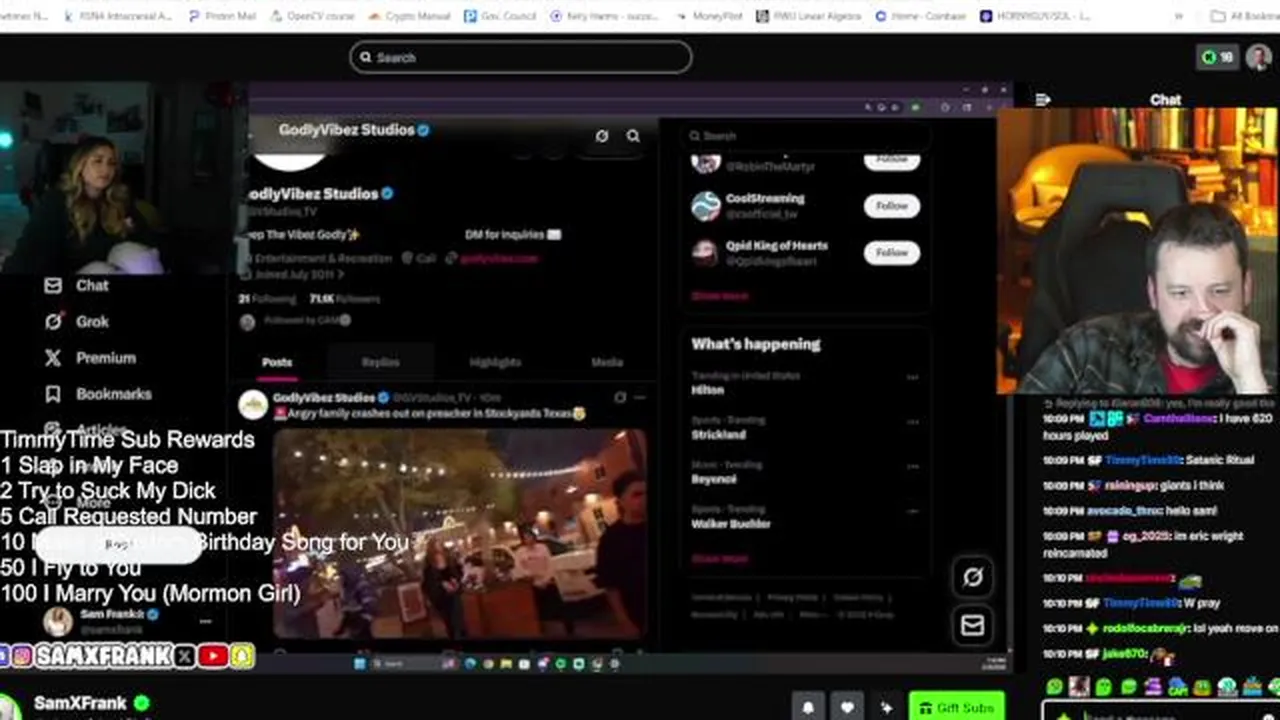
Task: Open the 71.1K Followers list
Action: pyautogui.click(x=344, y=299)
